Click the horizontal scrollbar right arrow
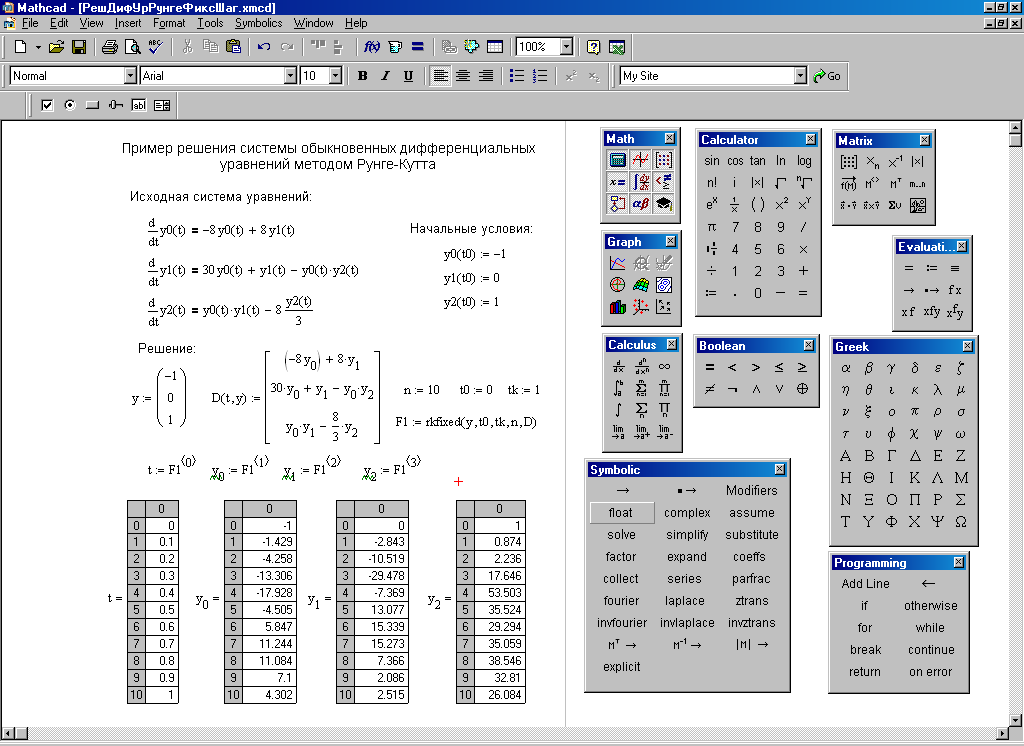 coord(1002,734)
